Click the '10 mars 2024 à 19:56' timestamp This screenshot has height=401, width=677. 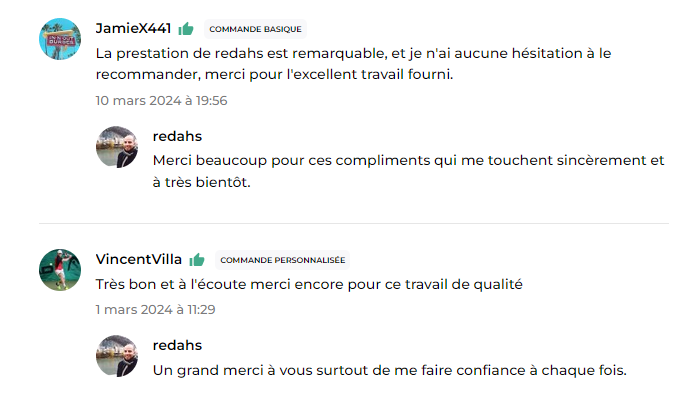[161, 101]
